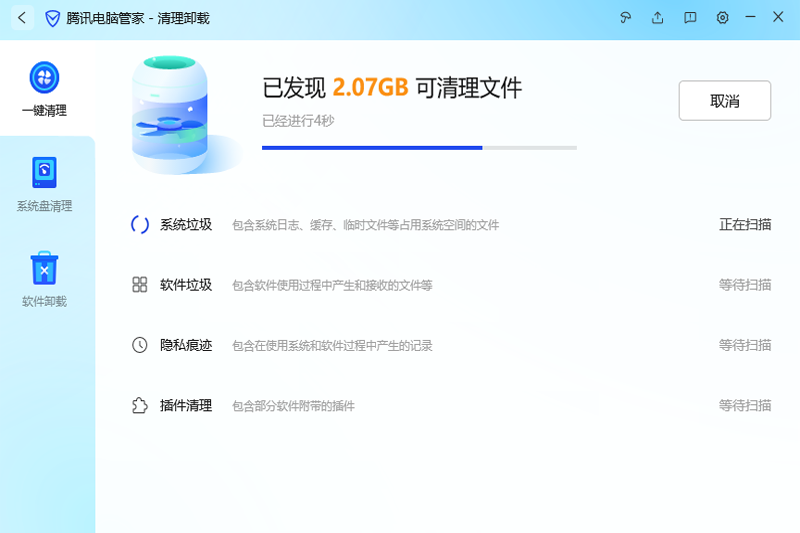Viewport: 800px width, 533px height.
Task: Click the 正在扫描 status text
Action: click(745, 225)
